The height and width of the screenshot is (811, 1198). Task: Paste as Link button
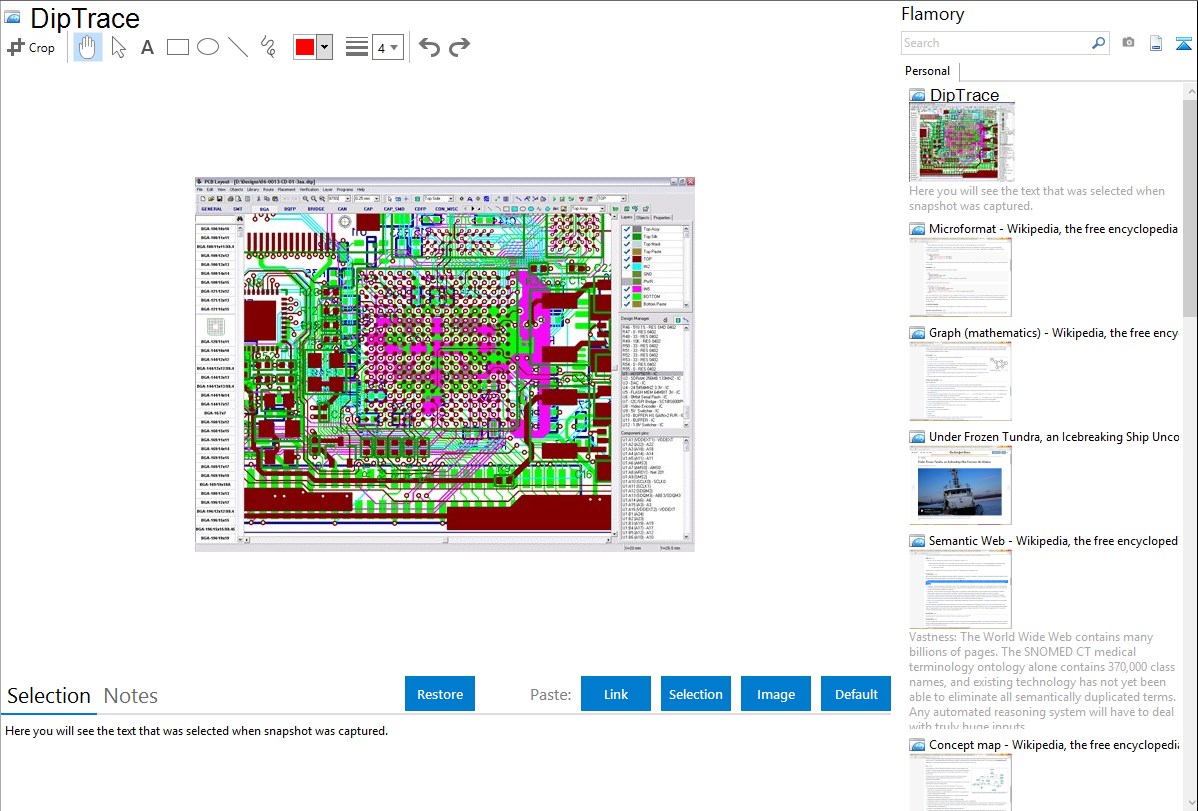coord(616,694)
